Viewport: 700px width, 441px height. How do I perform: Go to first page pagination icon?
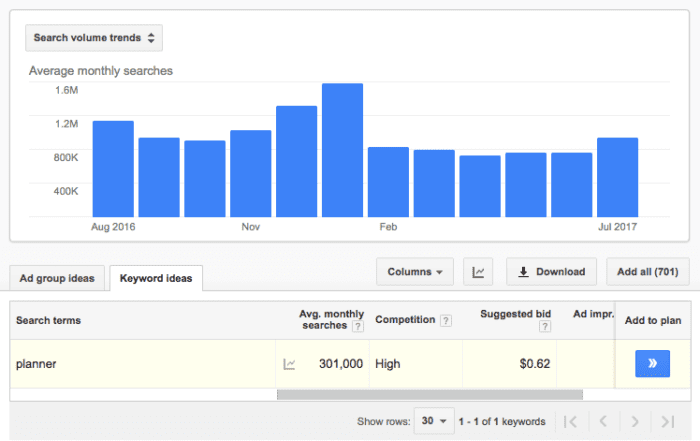pyautogui.click(x=570, y=421)
